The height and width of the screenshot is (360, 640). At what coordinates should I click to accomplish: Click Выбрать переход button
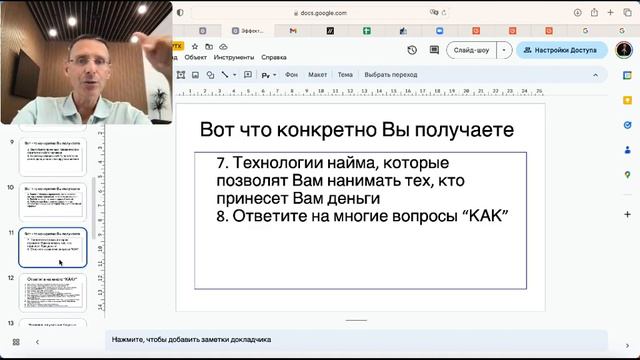(391, 75)
